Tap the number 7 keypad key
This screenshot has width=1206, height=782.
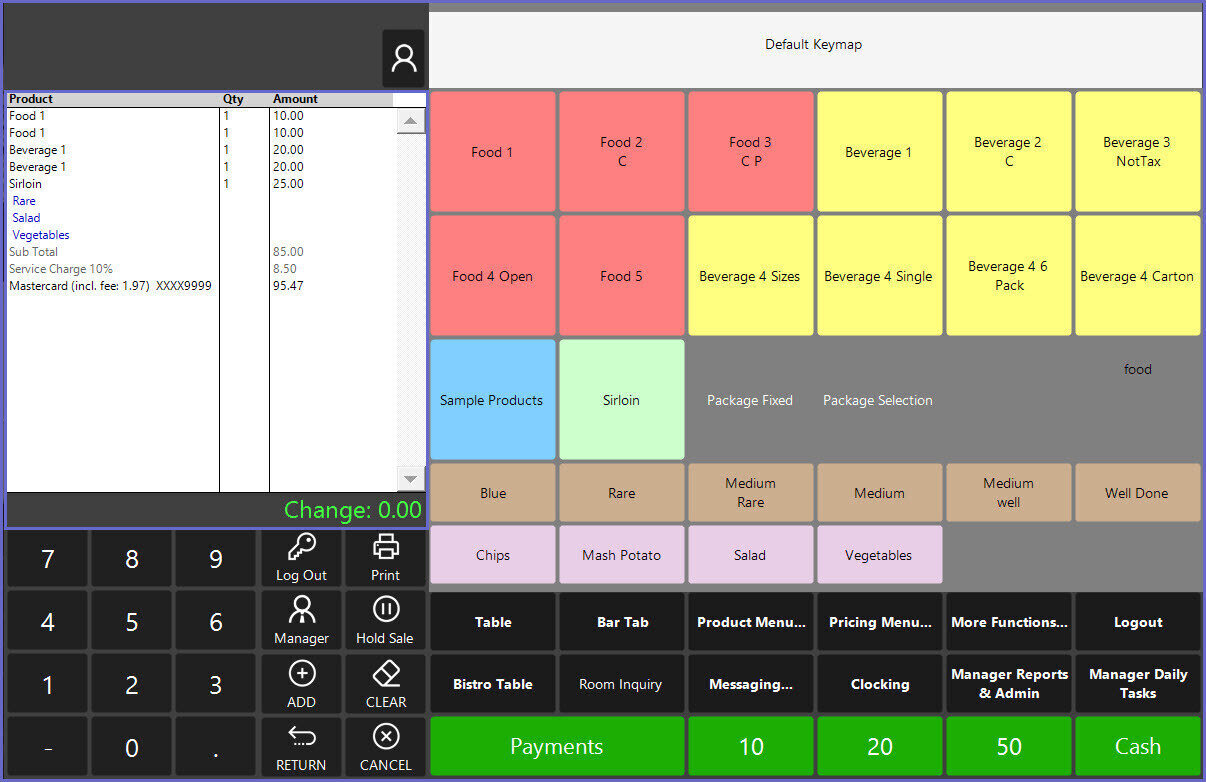pyautogui.click(x=47, y=559)
